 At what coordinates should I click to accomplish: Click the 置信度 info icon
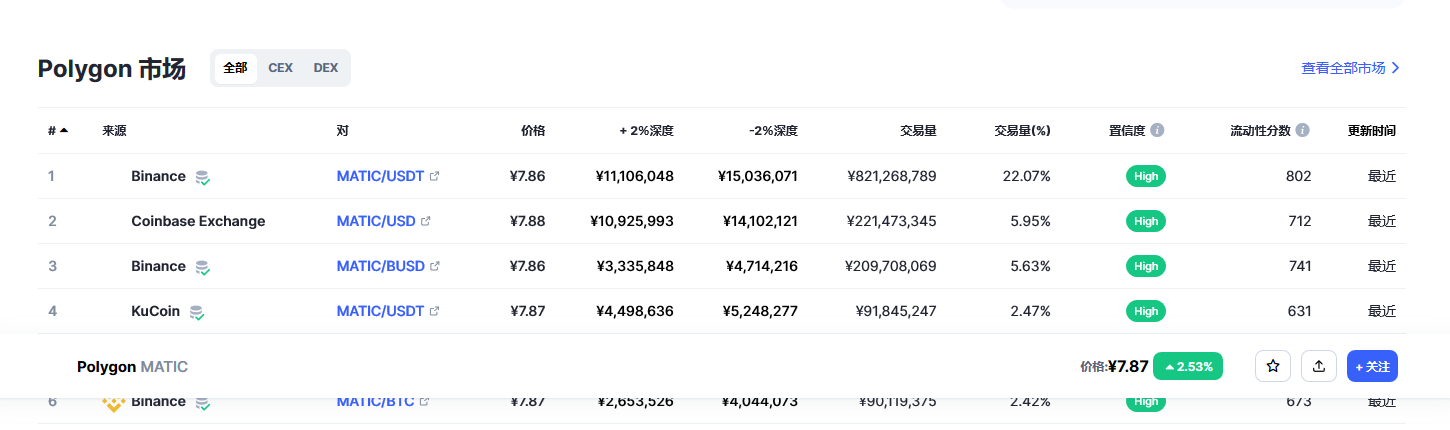pos(1157,130)
